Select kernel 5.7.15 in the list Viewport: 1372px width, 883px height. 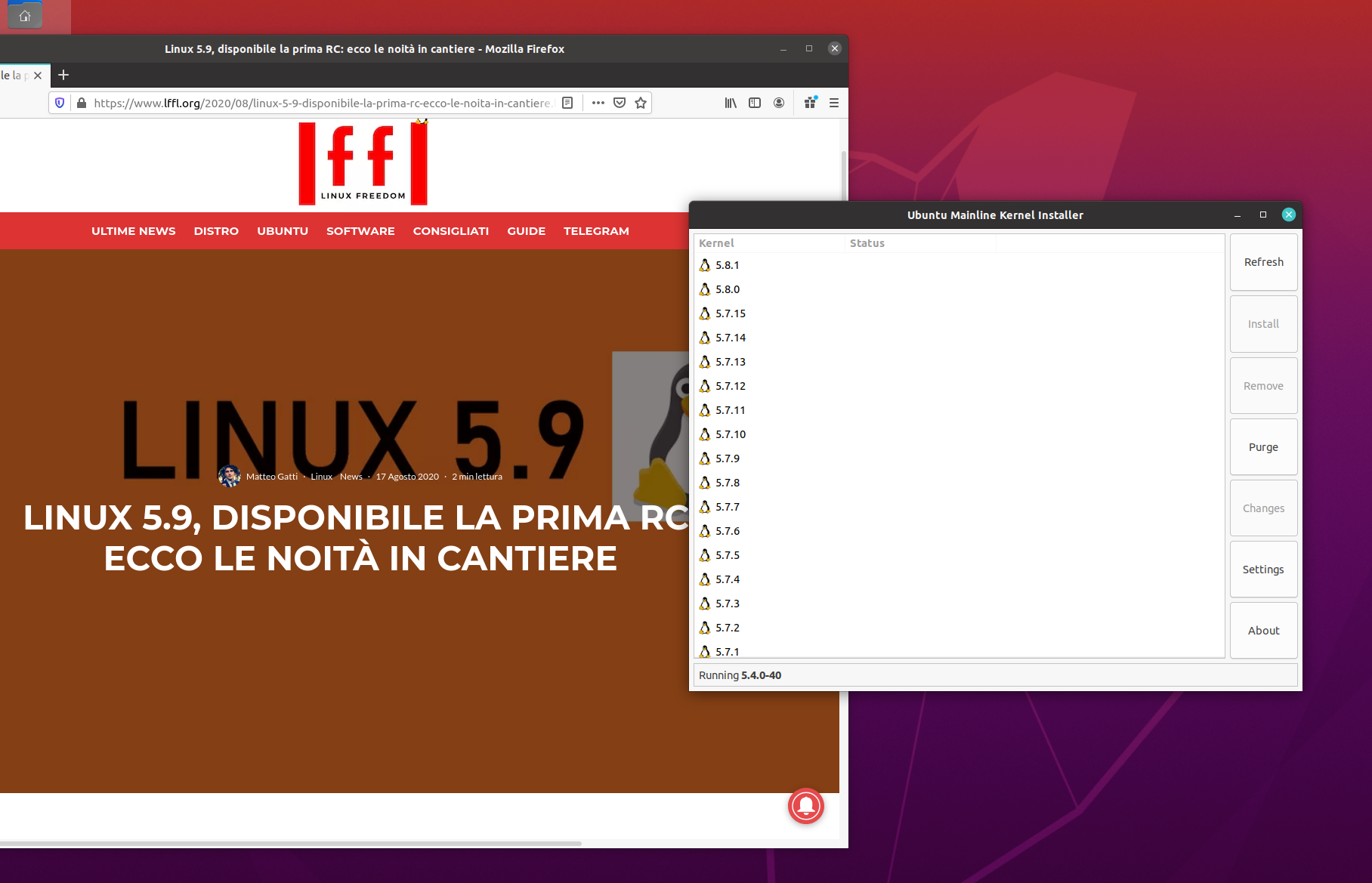[959, 313]
